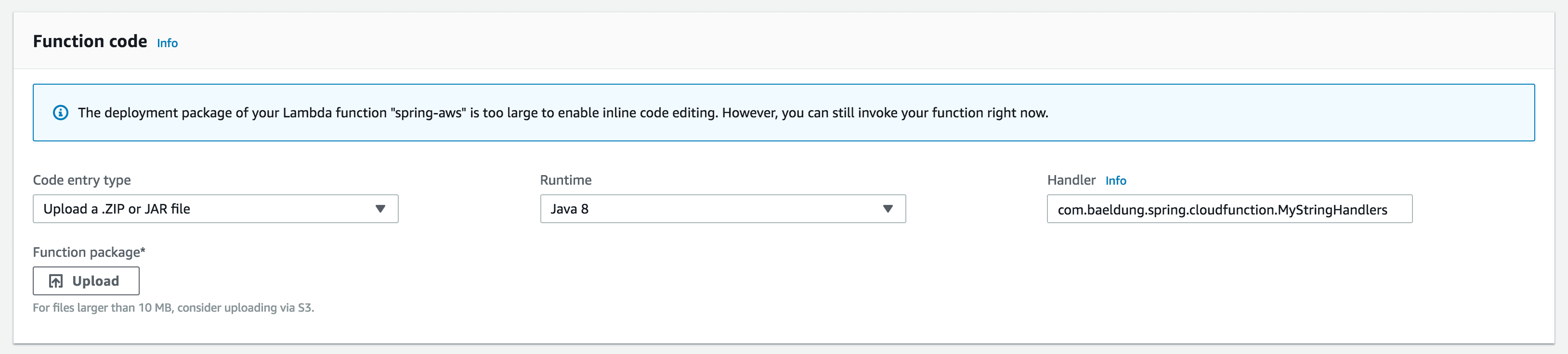This screenshot has width=1568, height=354.
Task: Click the Function package label
Action: pyautogui.click(x=89, y=253)
